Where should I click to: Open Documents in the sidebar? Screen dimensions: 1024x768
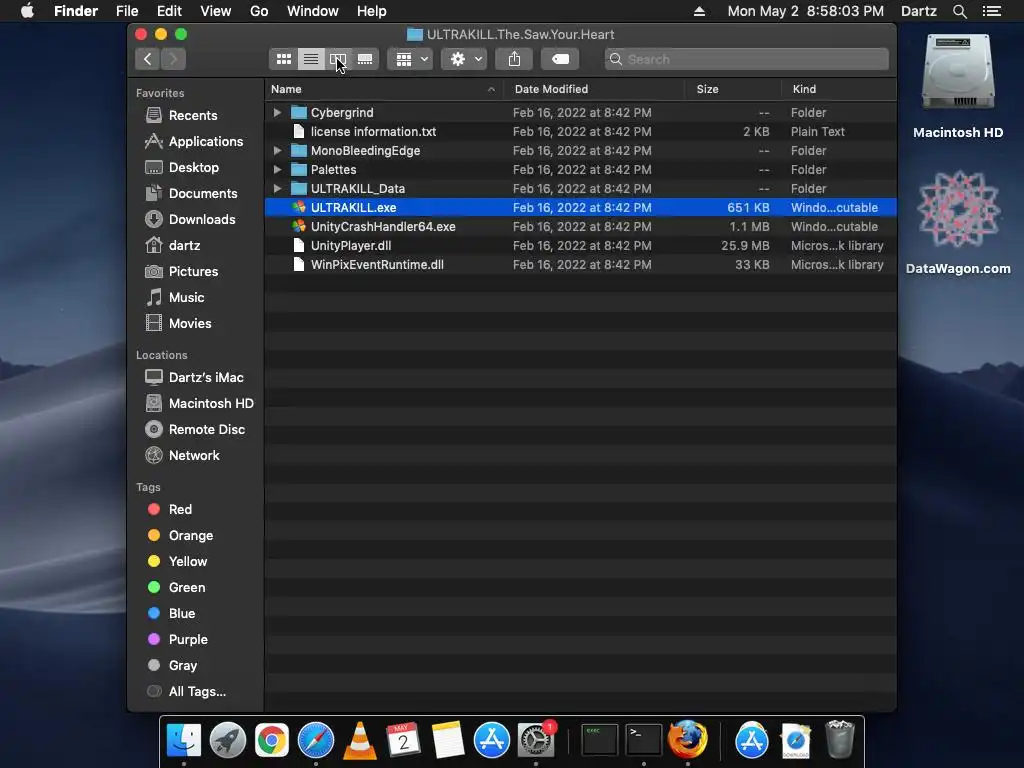(202, 194)
